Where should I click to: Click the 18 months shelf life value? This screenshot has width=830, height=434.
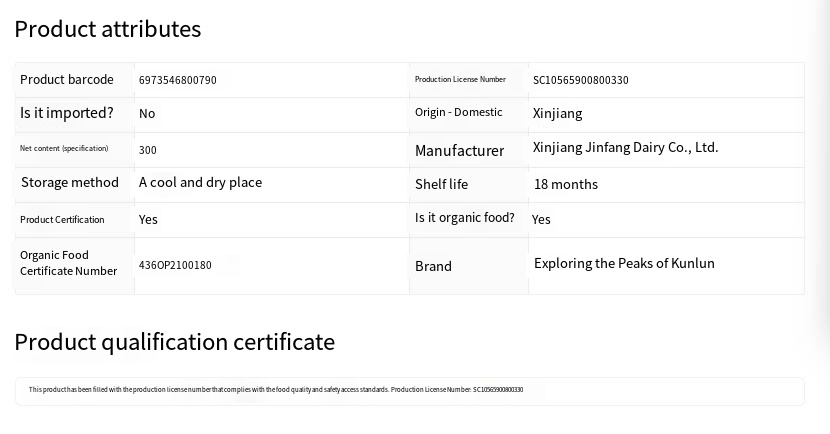point(566,184)
